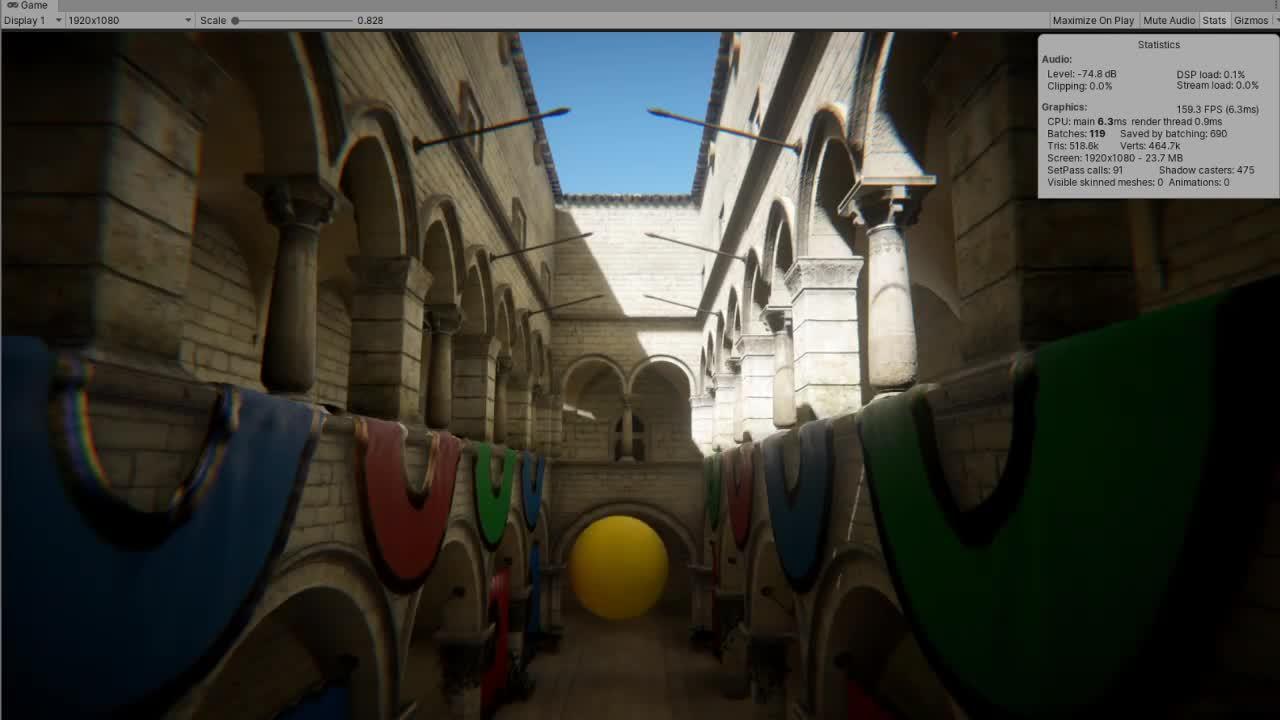The height and width of the screenshot is (720, 1280).
Task: Click the Maximize On Play button
Action: tap(1094, 20)
